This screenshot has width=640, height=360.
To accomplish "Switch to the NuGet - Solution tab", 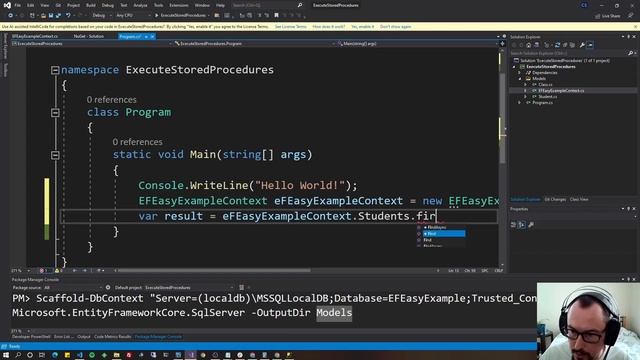I will pyautogui.click(x=89, y=36).
